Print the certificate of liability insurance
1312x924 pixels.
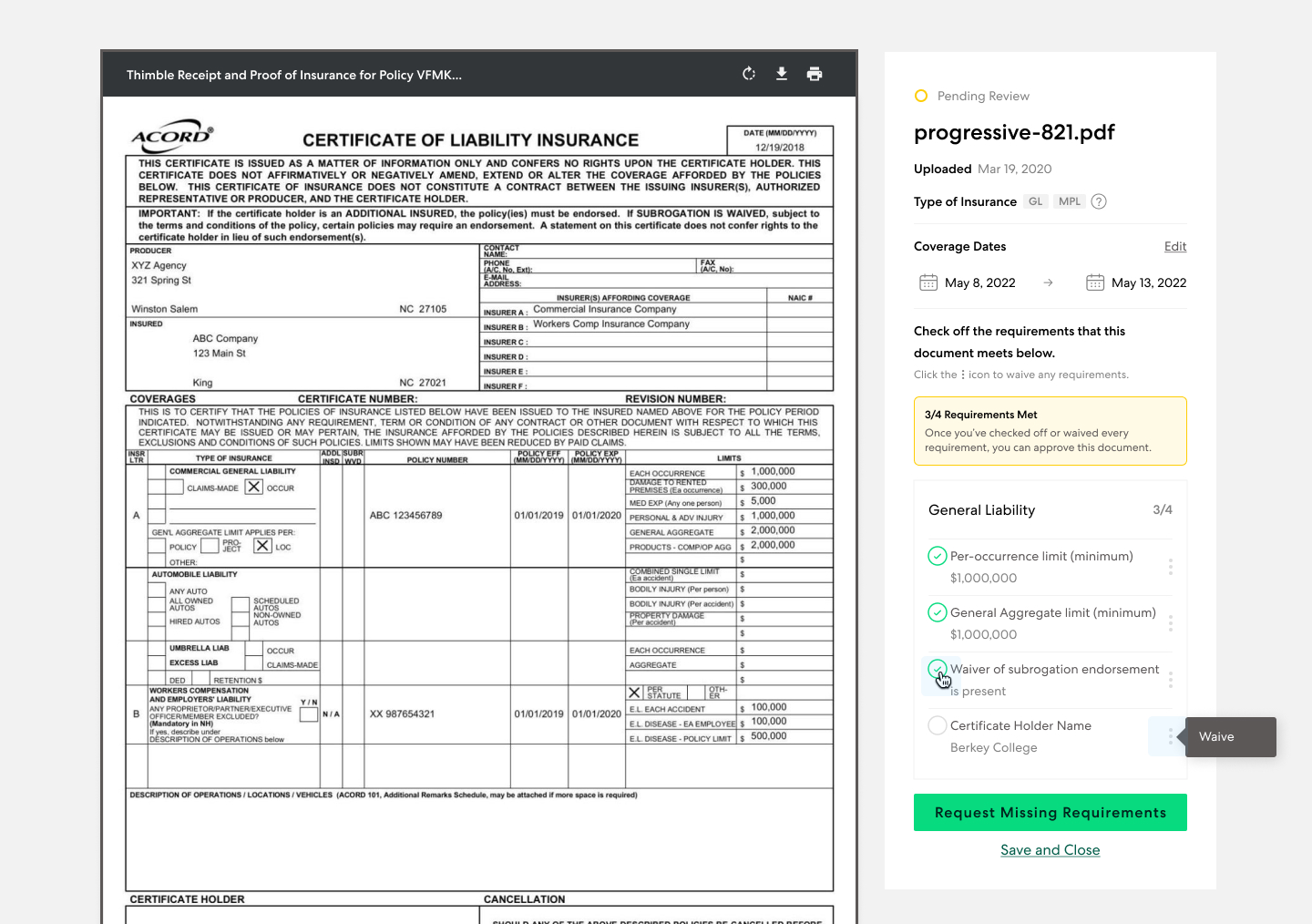pos(814,74)
